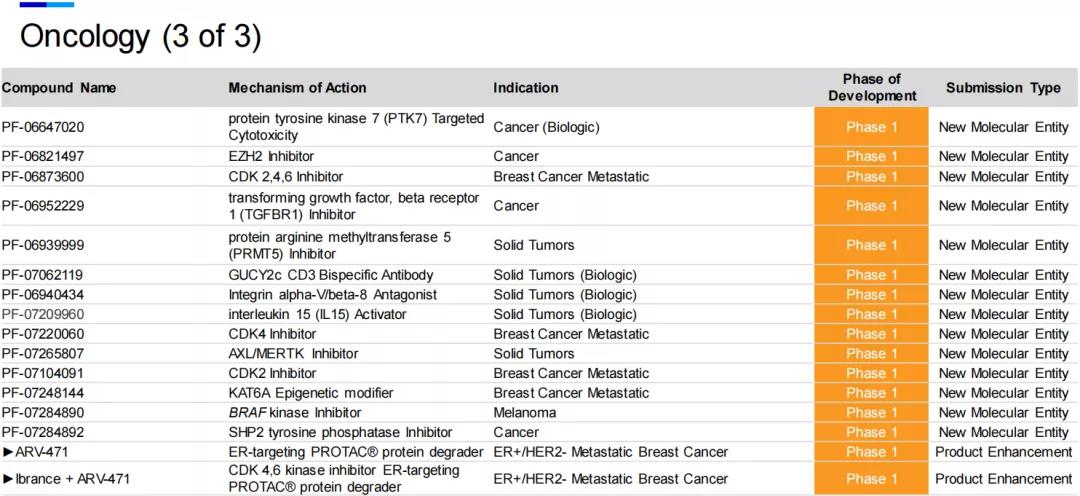The width and height of the screenshot is (1080, 496).
Task: Select SHP2 tyrosine phosphatase Inhibitor cell
Action: [x=340, y=433]
